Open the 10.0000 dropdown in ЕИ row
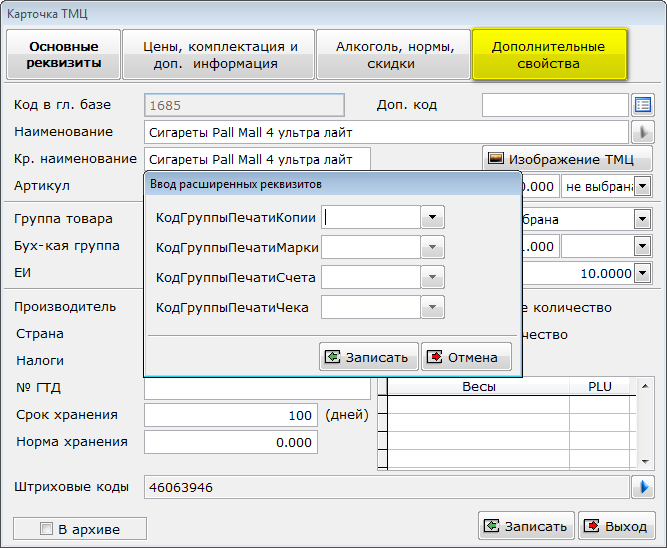 (642, 273)
